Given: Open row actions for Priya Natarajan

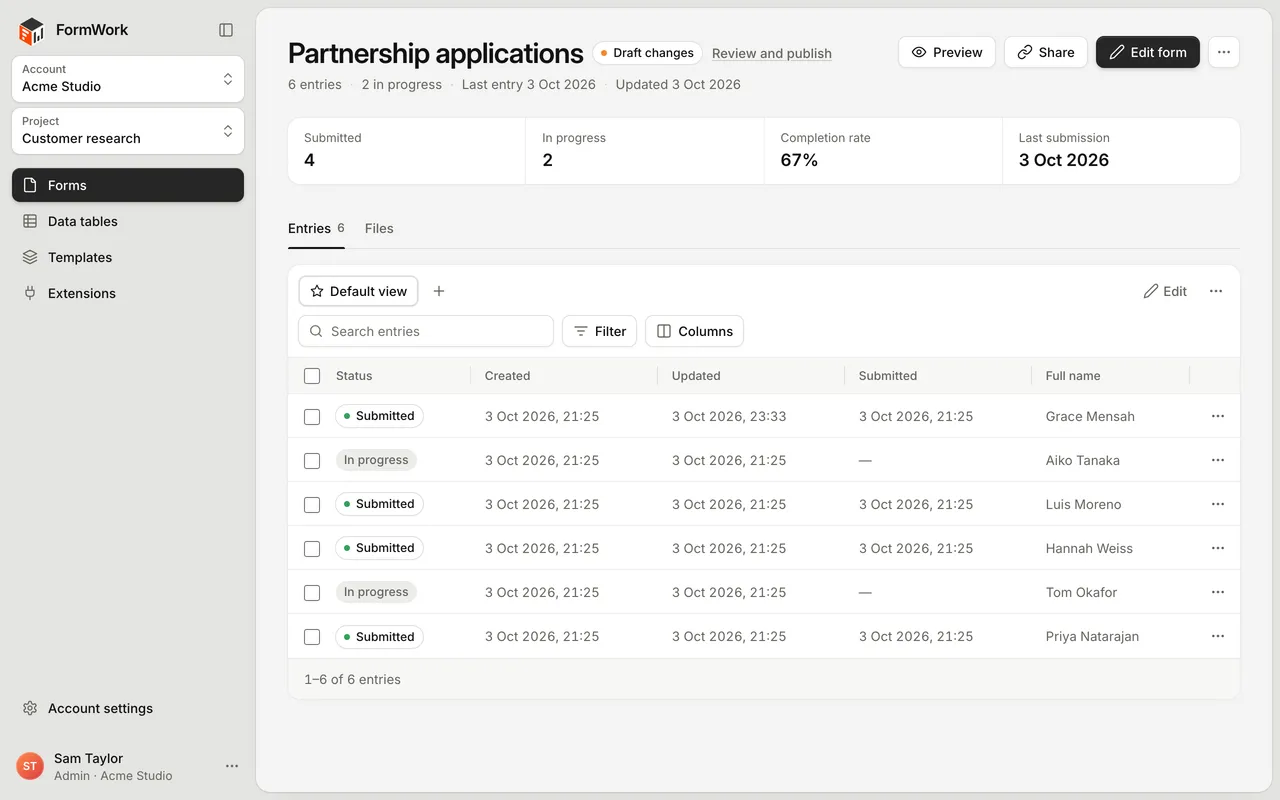Looking at the screenshot, I should click(x=1218, y=636).
